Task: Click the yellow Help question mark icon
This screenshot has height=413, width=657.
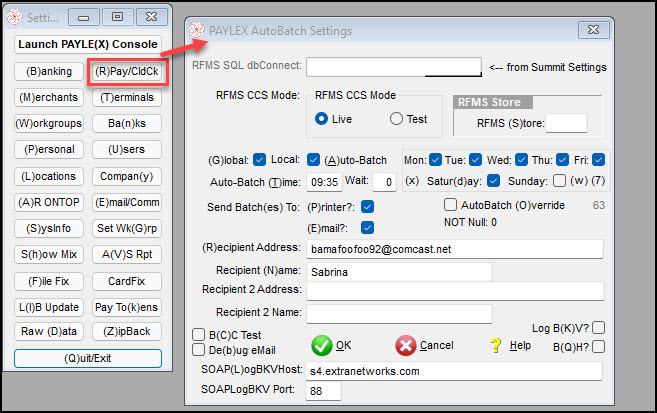Action: (495, 345)
